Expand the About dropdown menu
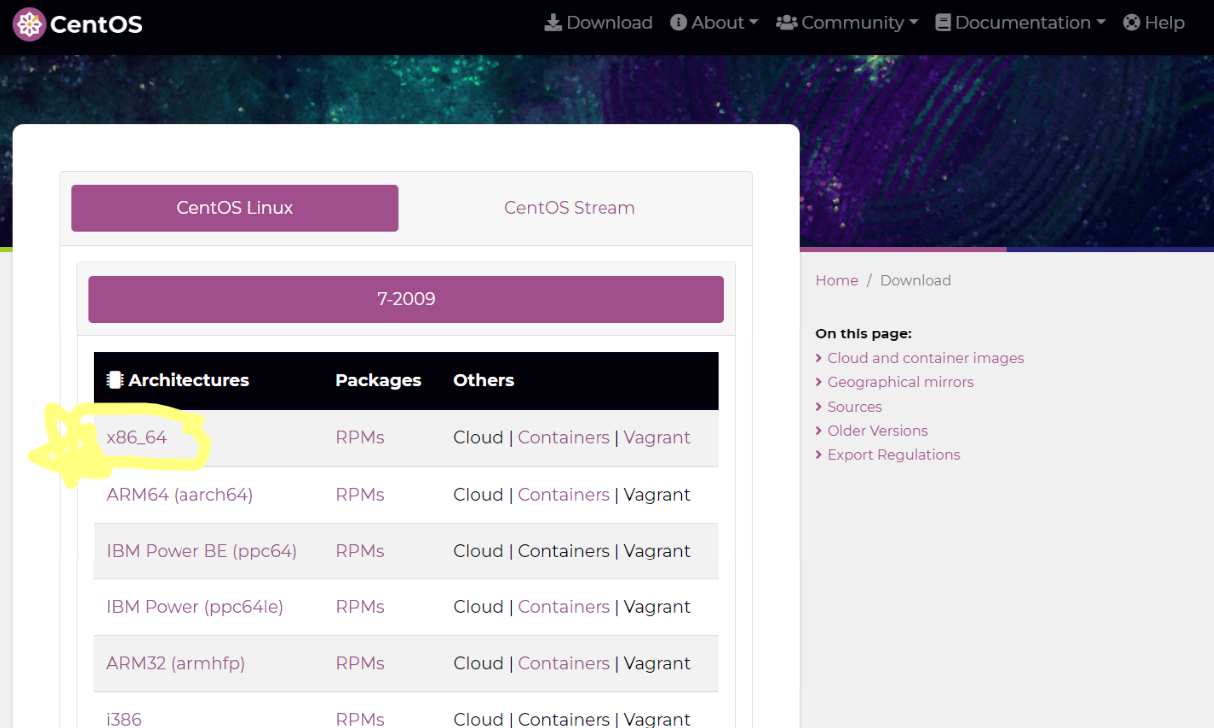Screen dimensions: 1214x728 point(714,22)
